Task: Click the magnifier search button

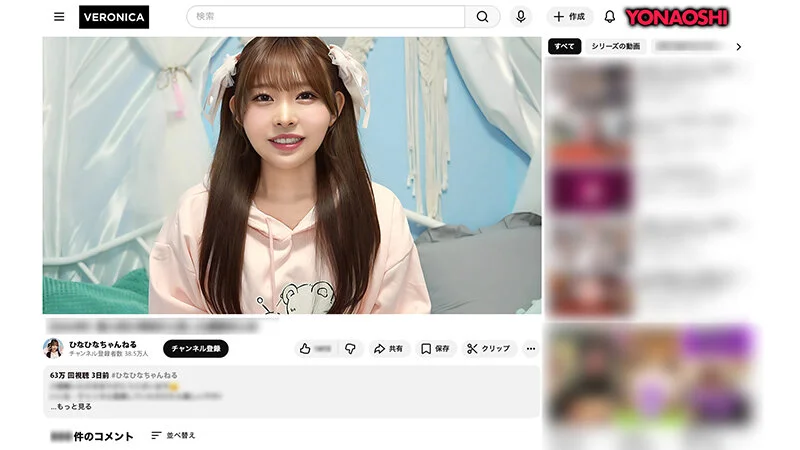Action: (x=482, y=17)
